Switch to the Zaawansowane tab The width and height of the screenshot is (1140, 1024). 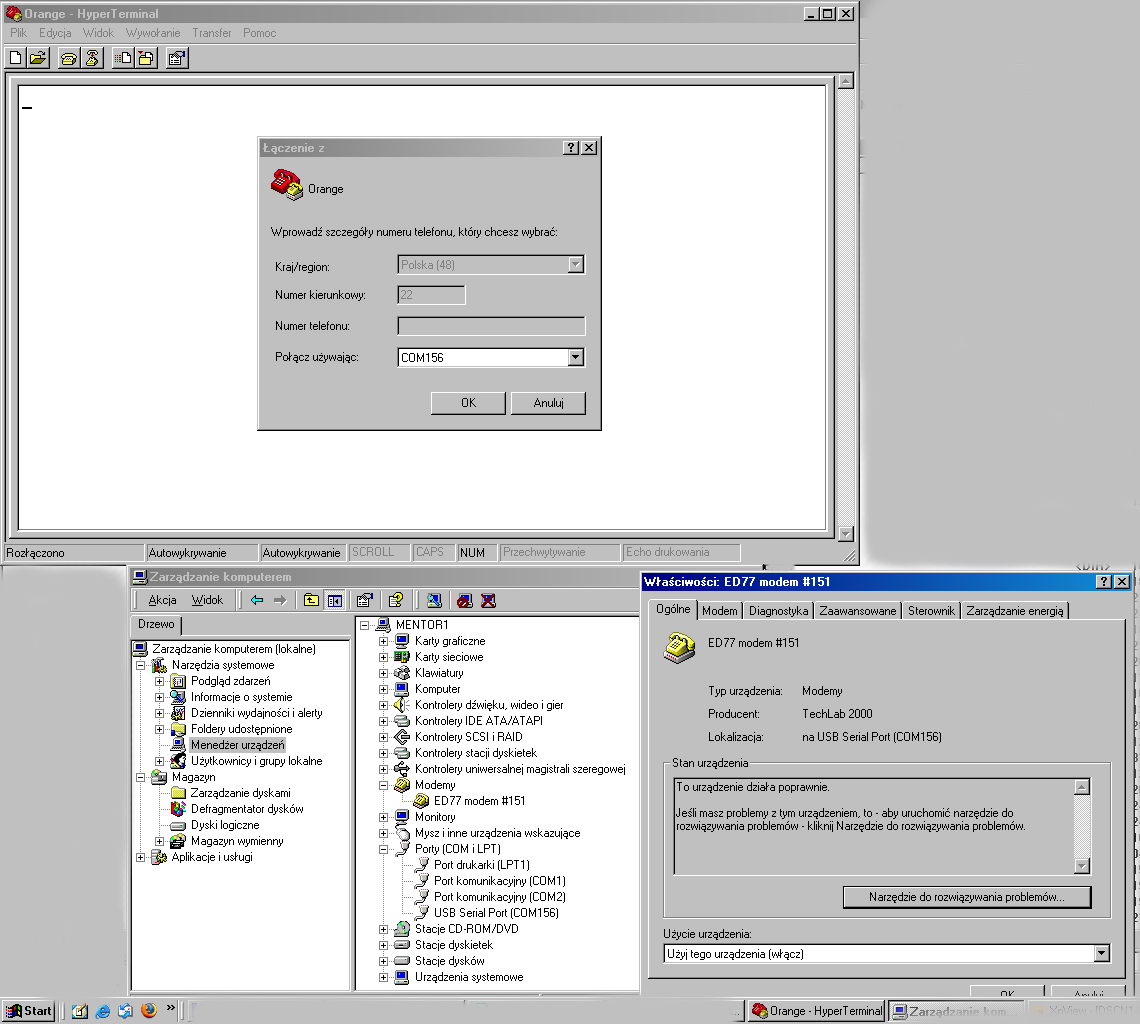tap(858, 611)
